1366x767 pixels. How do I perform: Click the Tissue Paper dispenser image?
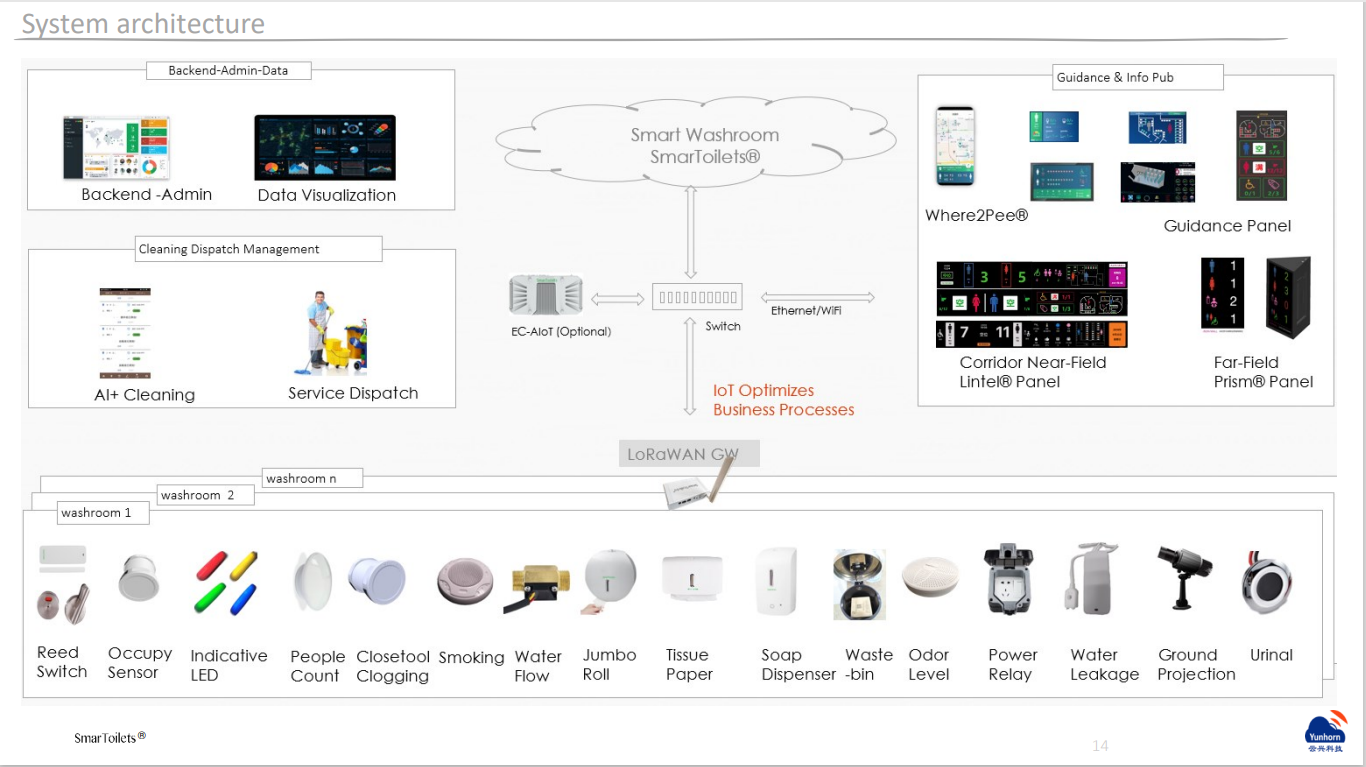point(692,579)
